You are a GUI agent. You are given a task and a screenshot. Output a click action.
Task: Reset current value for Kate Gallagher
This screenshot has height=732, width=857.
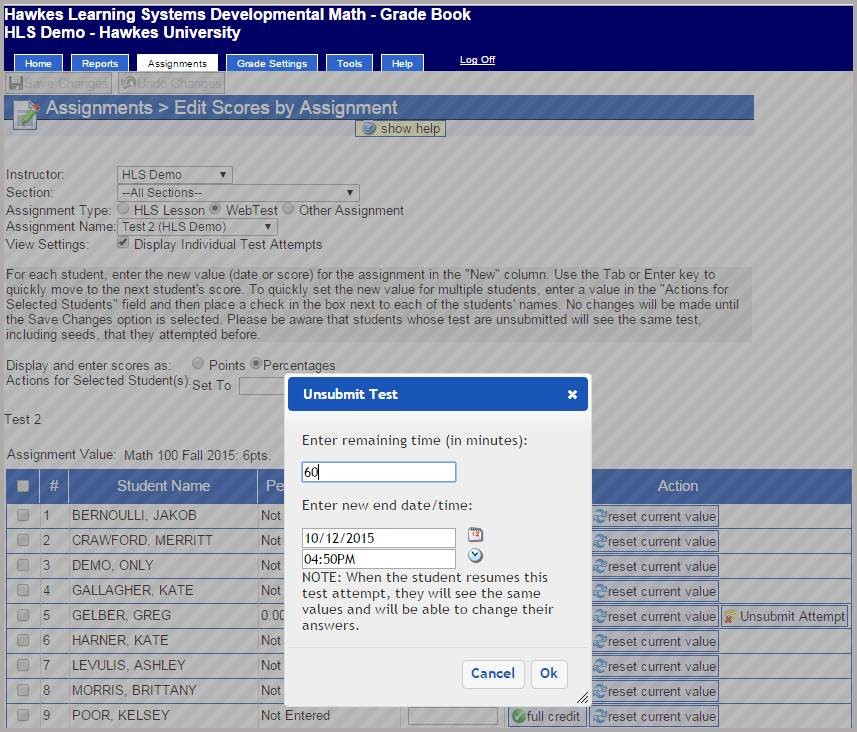tap(654, 591)
